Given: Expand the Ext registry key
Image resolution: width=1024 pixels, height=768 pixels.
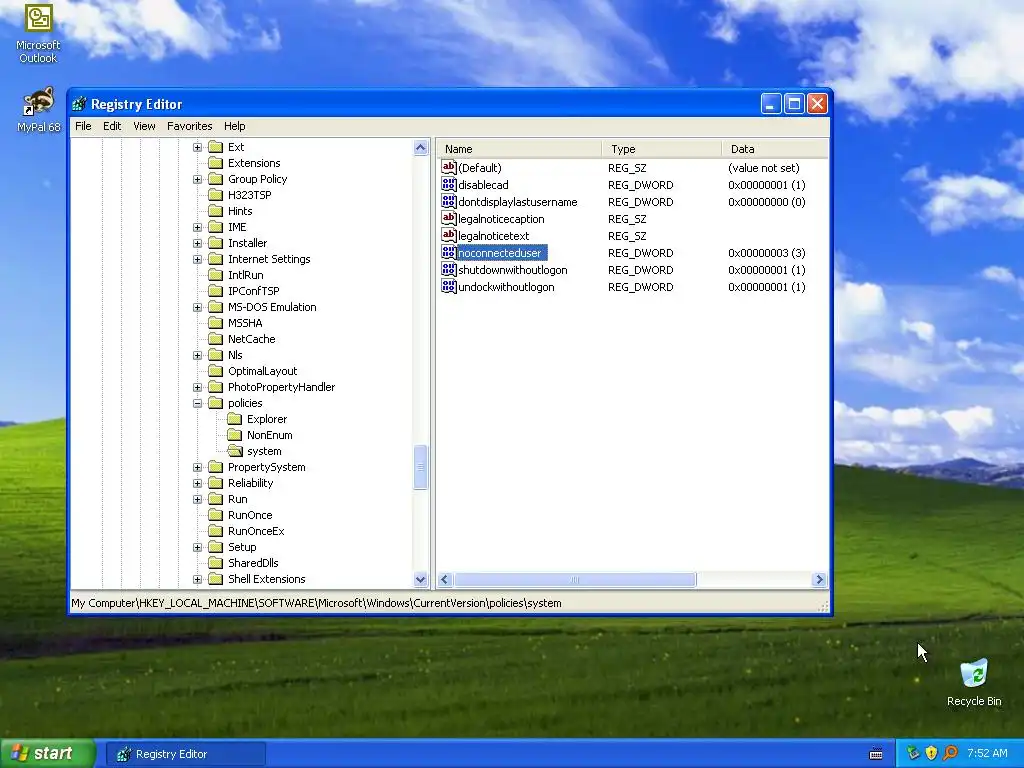Looking at the screenshot, I should click(x=197, y=148).
